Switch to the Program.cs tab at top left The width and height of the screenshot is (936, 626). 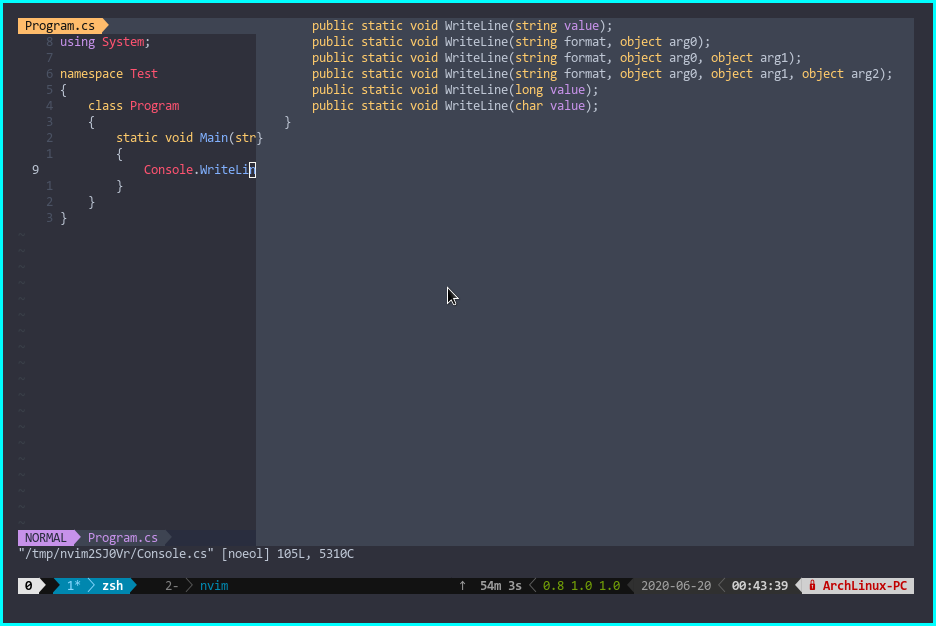point(57,26)
